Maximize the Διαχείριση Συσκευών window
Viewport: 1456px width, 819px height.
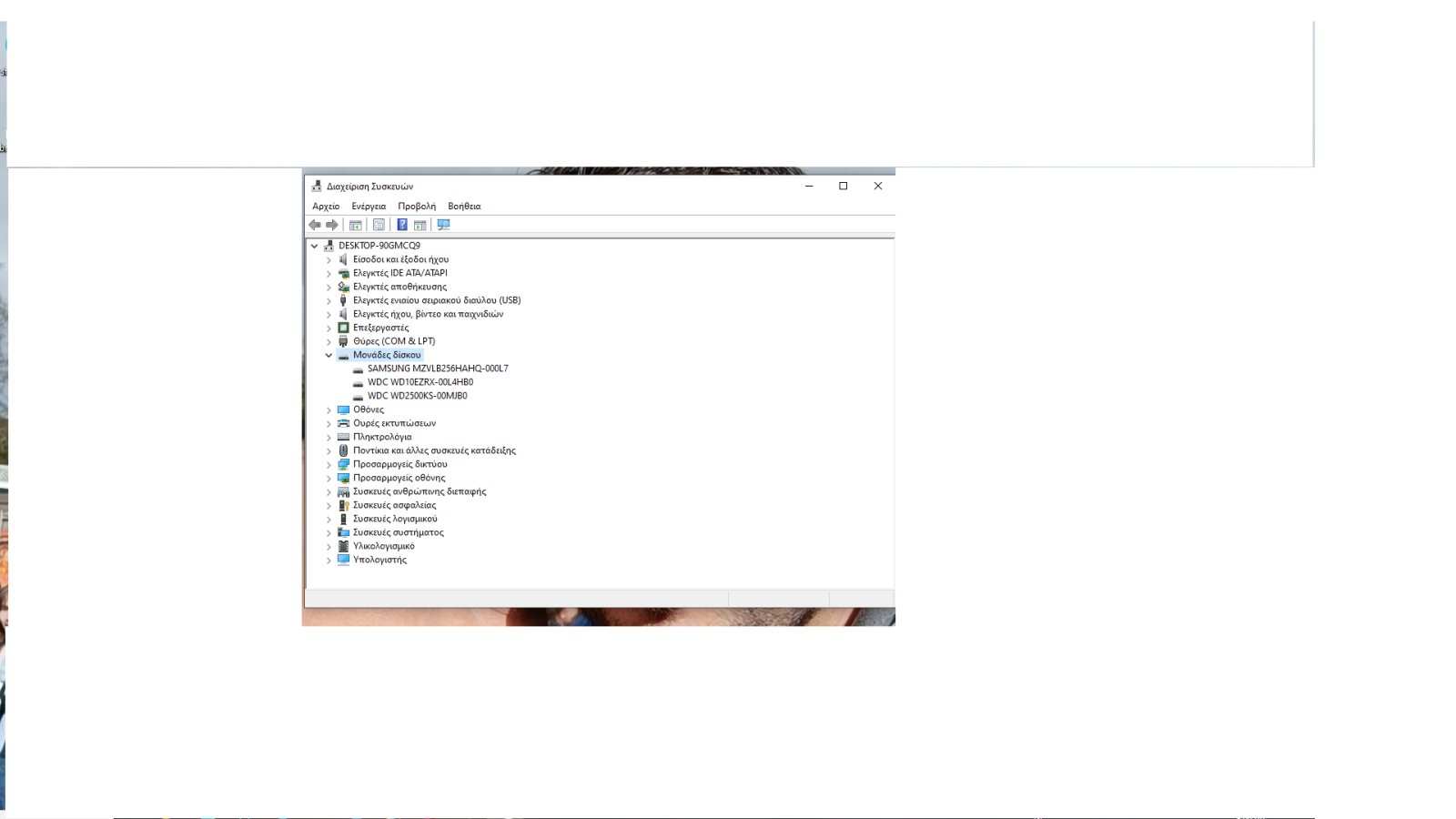[844, 186]
